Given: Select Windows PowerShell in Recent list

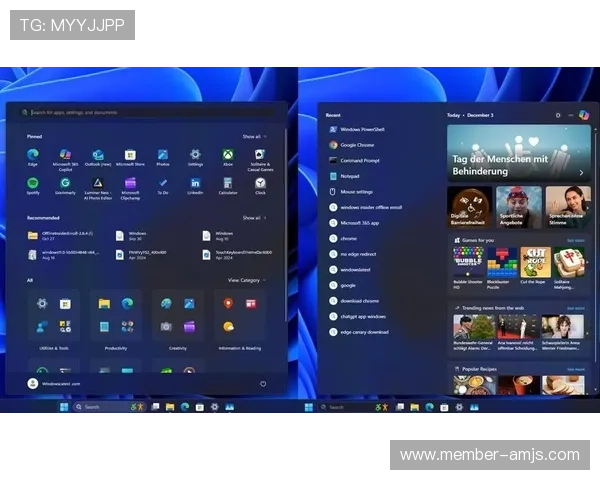Looking at the screenshot, I should 362,129.
